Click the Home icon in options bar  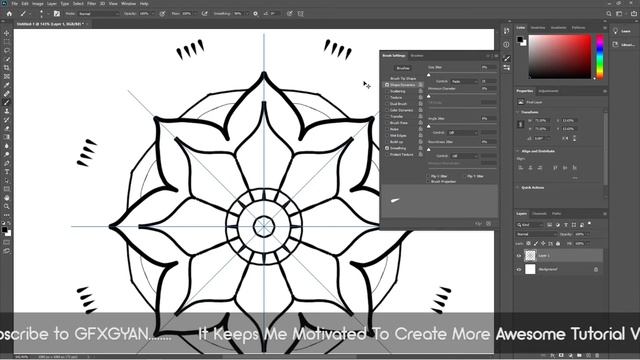click(9, 13)
